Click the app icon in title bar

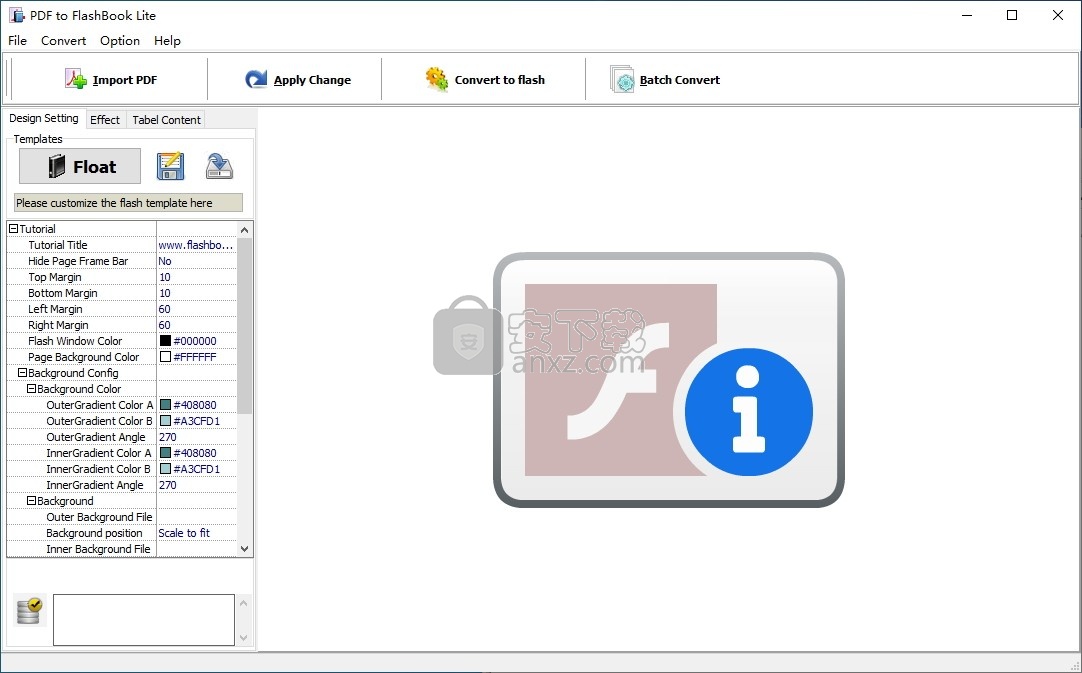click(x=17, y=15)
